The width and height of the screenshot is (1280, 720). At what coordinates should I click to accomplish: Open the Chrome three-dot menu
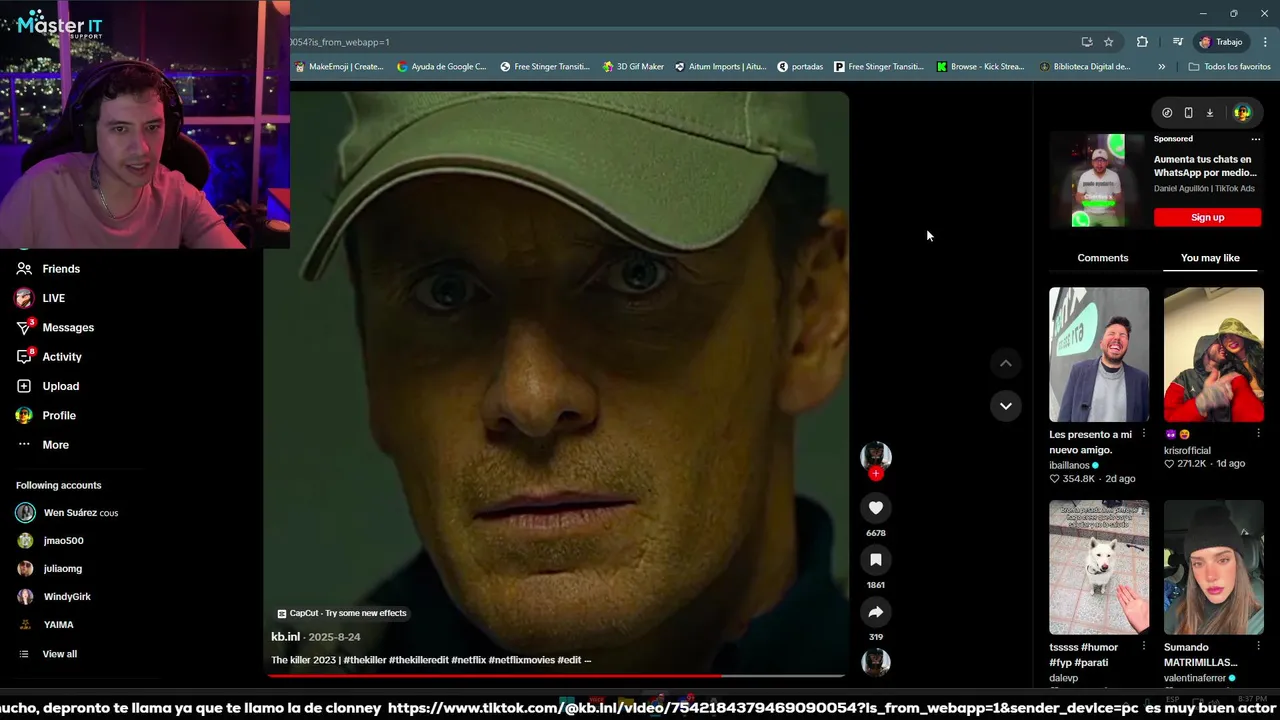tap(1266, 42)
